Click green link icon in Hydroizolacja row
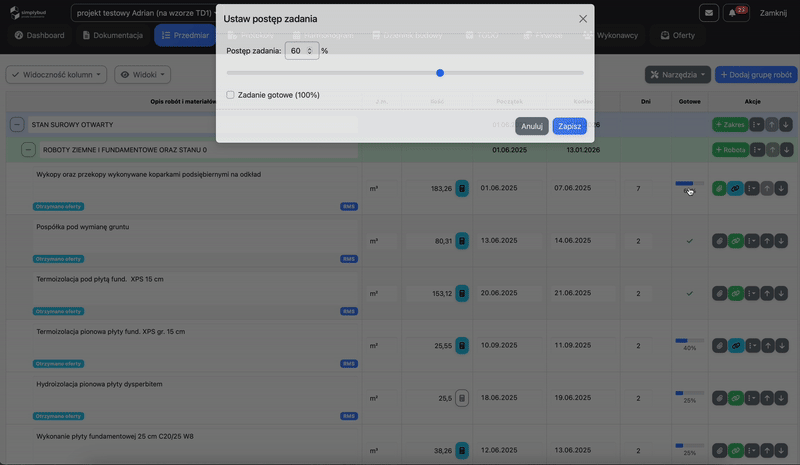 point(735,398)
